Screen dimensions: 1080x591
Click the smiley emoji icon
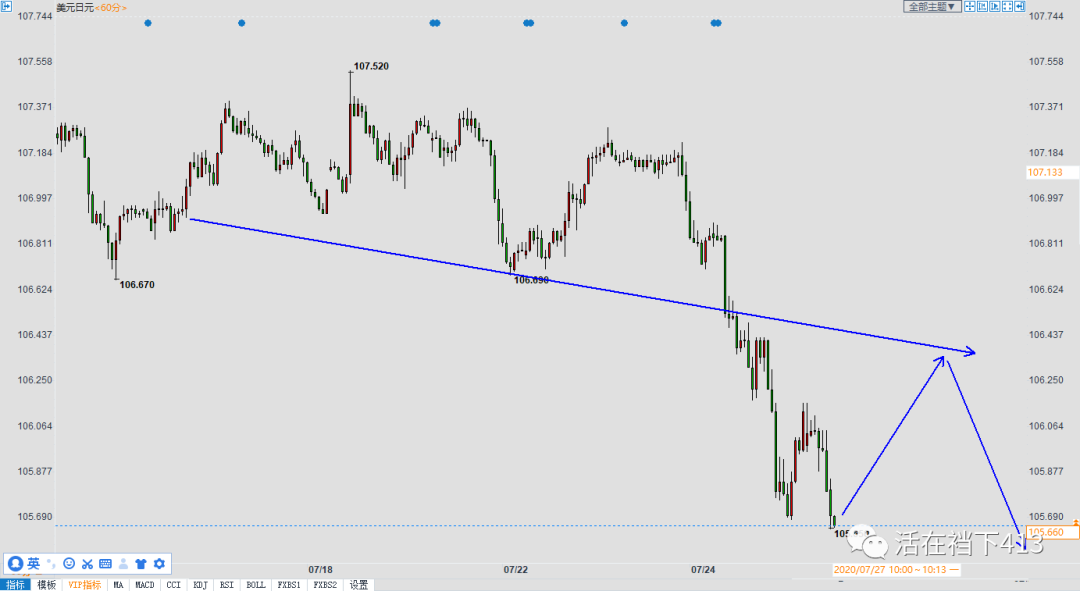[x=69, y=564]
